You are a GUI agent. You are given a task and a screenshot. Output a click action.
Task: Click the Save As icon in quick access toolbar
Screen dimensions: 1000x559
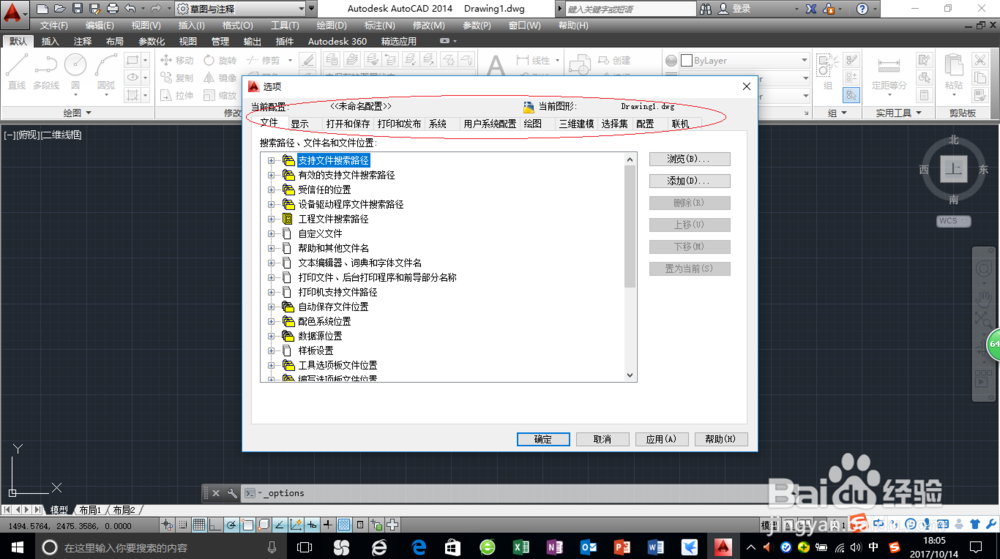(x=94, y=9)
